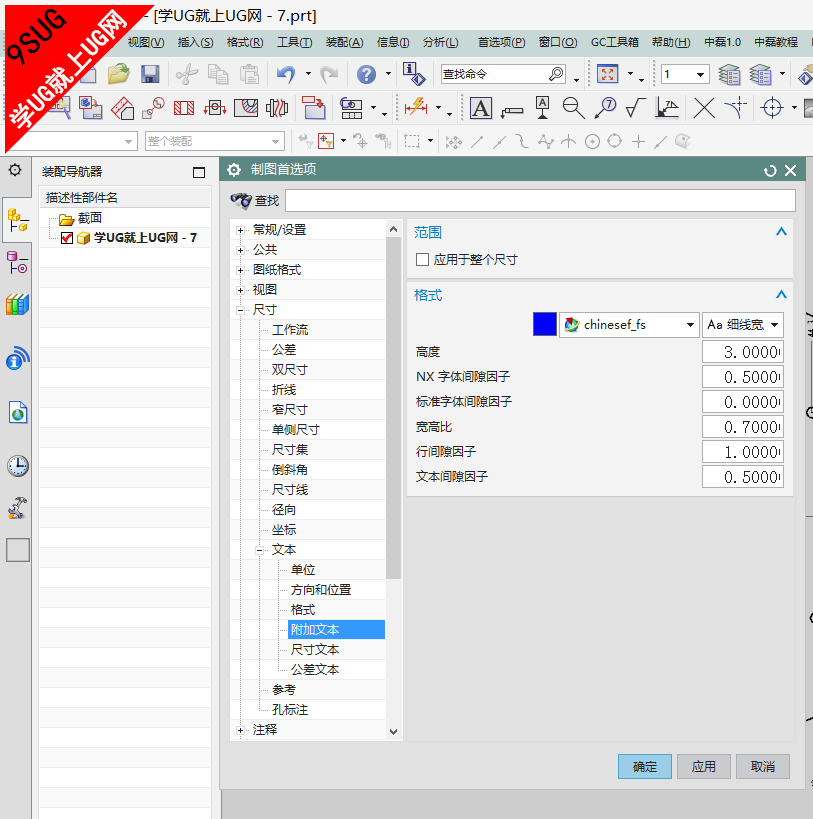
Task: Open the Constraint Navigator sidebar icon
Action: (x=17, y=262)
